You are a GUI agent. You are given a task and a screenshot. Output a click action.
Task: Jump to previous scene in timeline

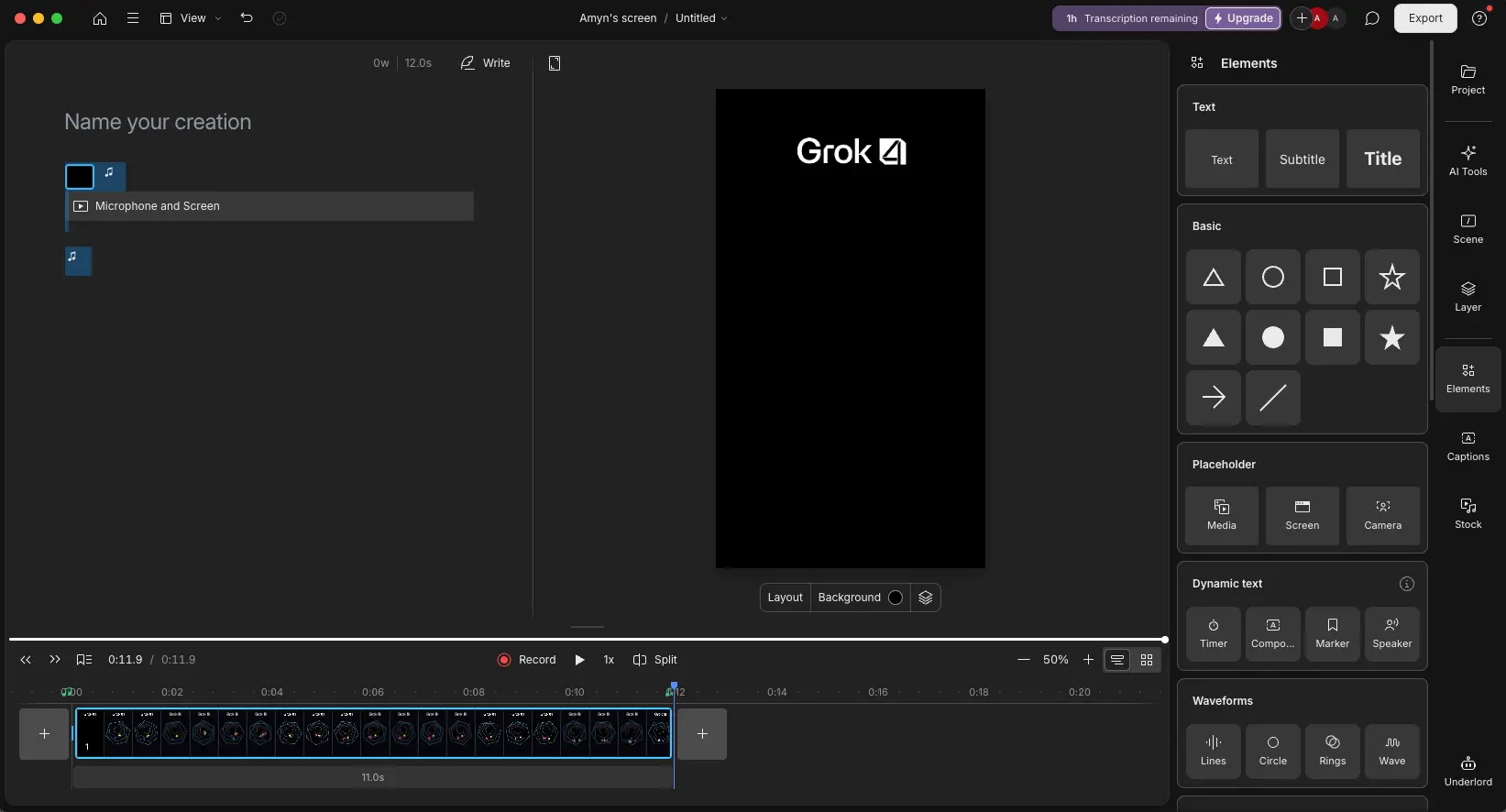[26, 660]
